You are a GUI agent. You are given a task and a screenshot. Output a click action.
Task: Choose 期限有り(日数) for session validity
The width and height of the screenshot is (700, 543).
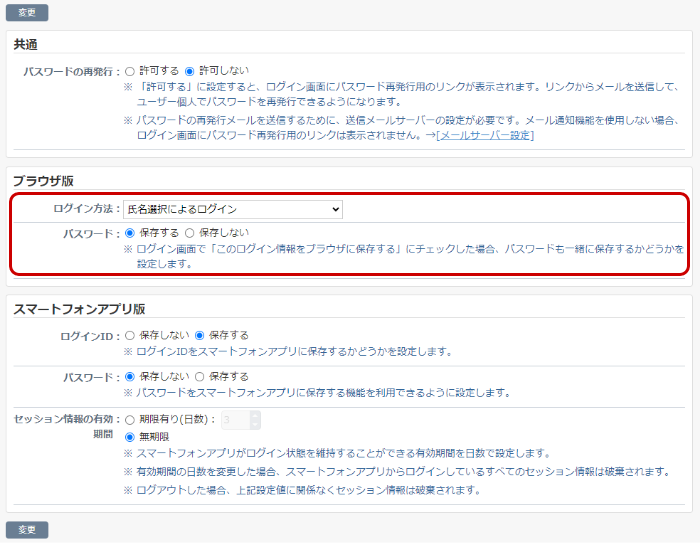tap(130, 420)
